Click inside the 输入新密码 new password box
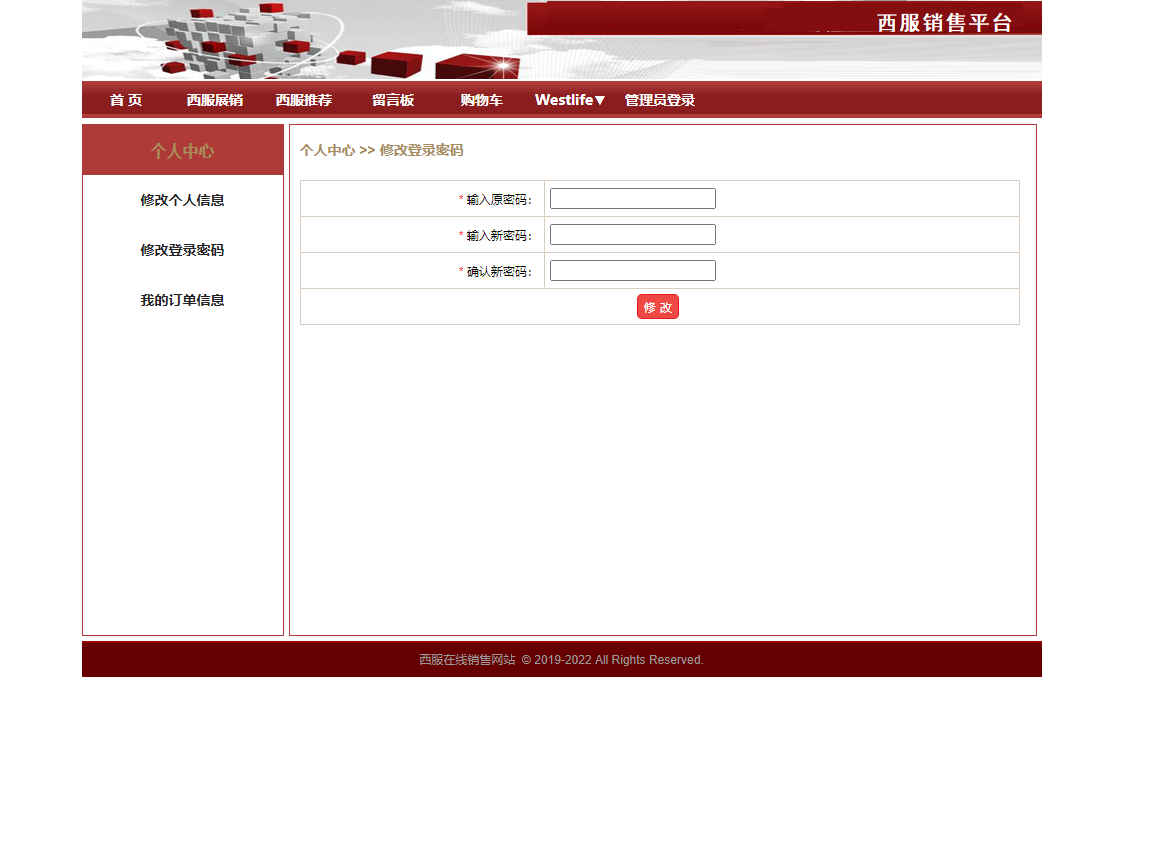This screenshot has width=1168, height=852. (x=632, y=234)
